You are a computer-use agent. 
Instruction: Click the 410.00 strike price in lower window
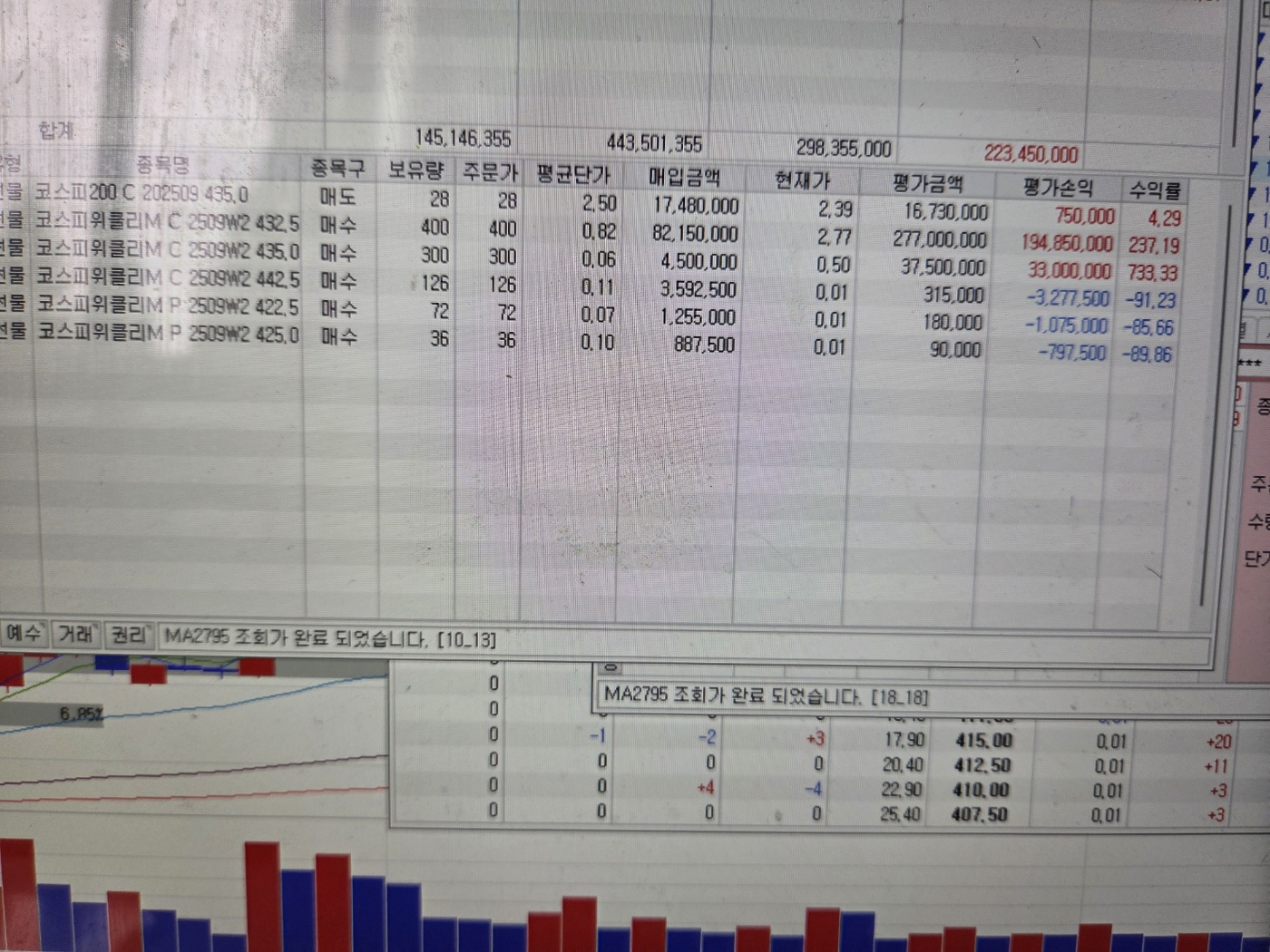point(981,791)
